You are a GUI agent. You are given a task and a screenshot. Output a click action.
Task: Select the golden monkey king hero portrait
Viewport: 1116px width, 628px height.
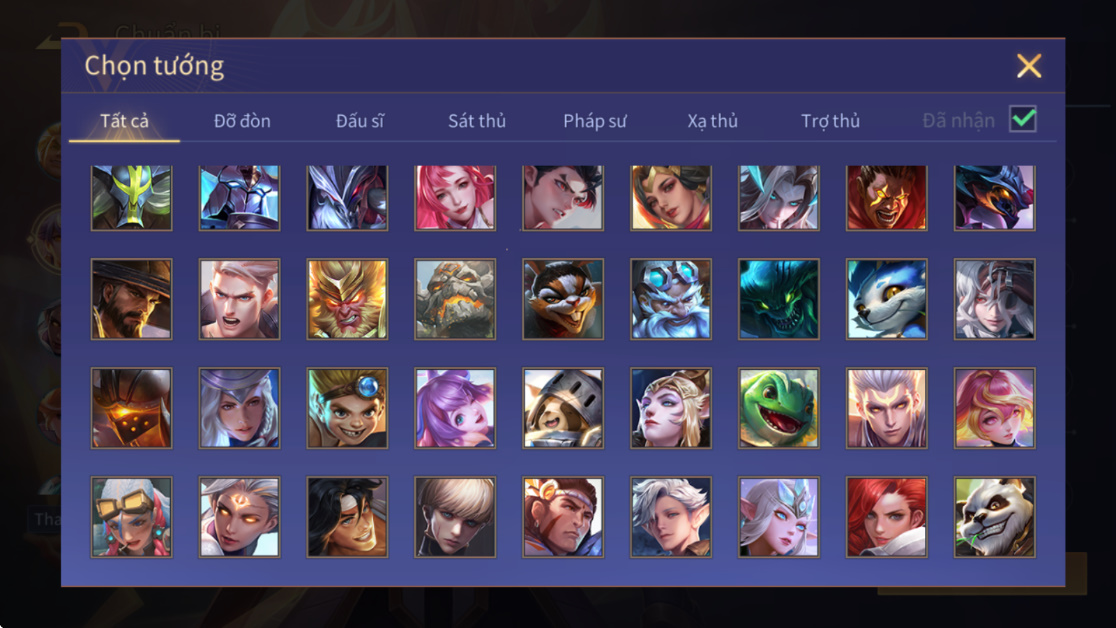click(x=347, y=299)
